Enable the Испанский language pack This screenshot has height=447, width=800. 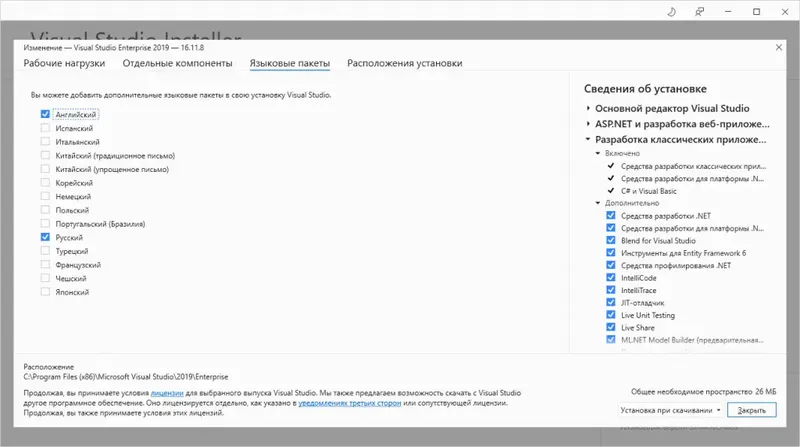tap(45, 128)
